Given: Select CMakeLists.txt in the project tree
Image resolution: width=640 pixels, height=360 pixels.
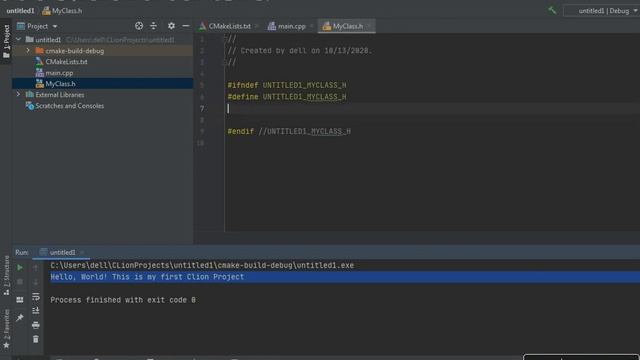Looking at the screenshot, I should [x=66, y=62].
